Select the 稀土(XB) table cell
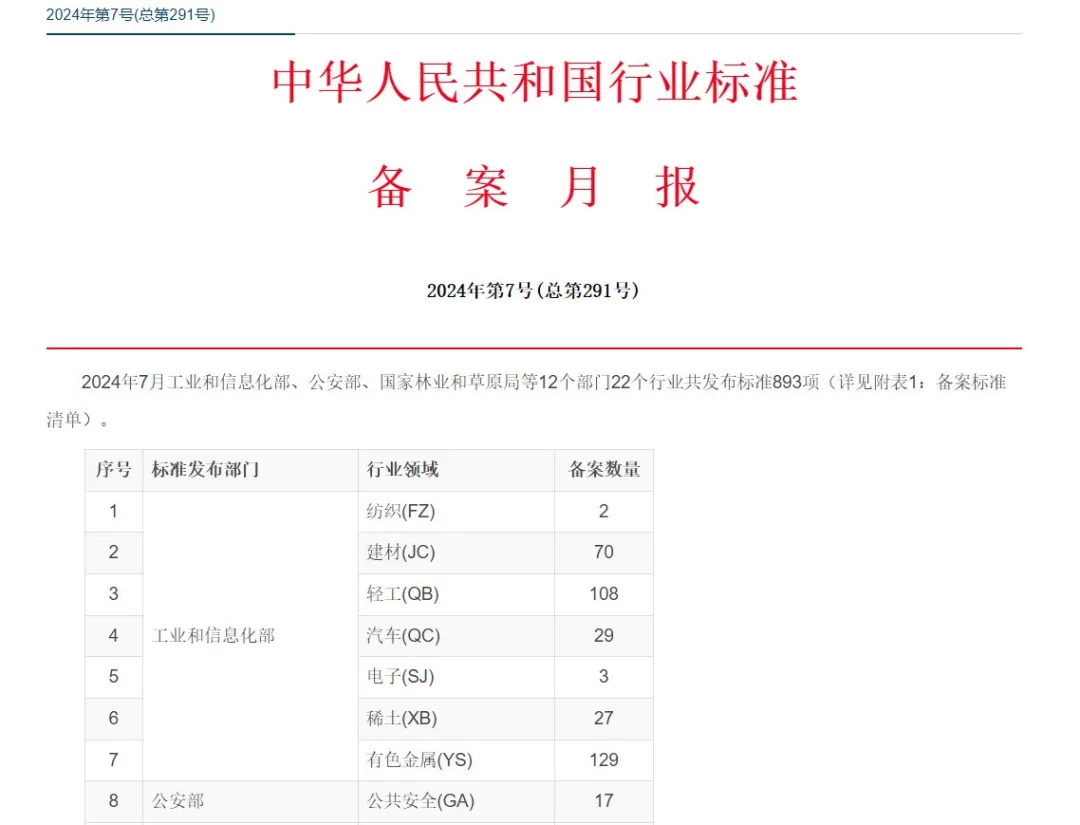The height and width of the screenshot is (825, 1080). (401, 718)
